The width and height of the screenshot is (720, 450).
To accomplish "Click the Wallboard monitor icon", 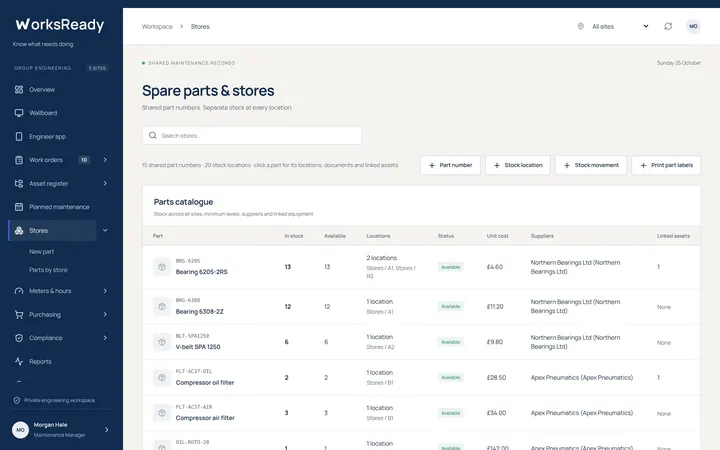I will click(x=19, y=113).
